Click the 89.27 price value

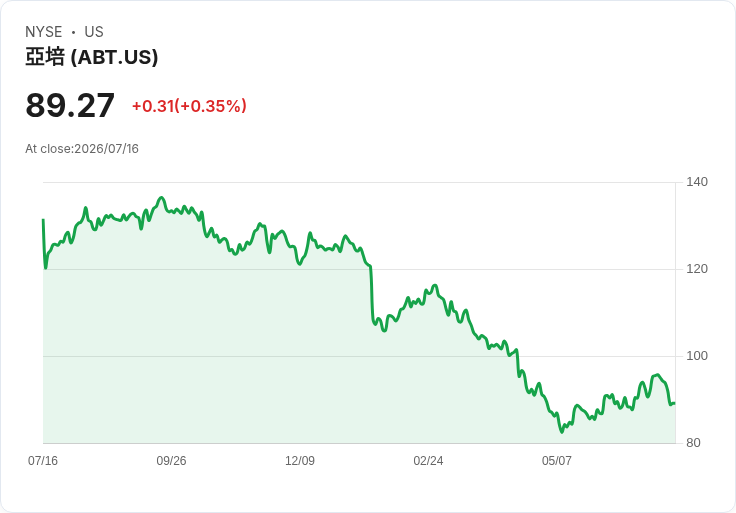pos(70,105)
